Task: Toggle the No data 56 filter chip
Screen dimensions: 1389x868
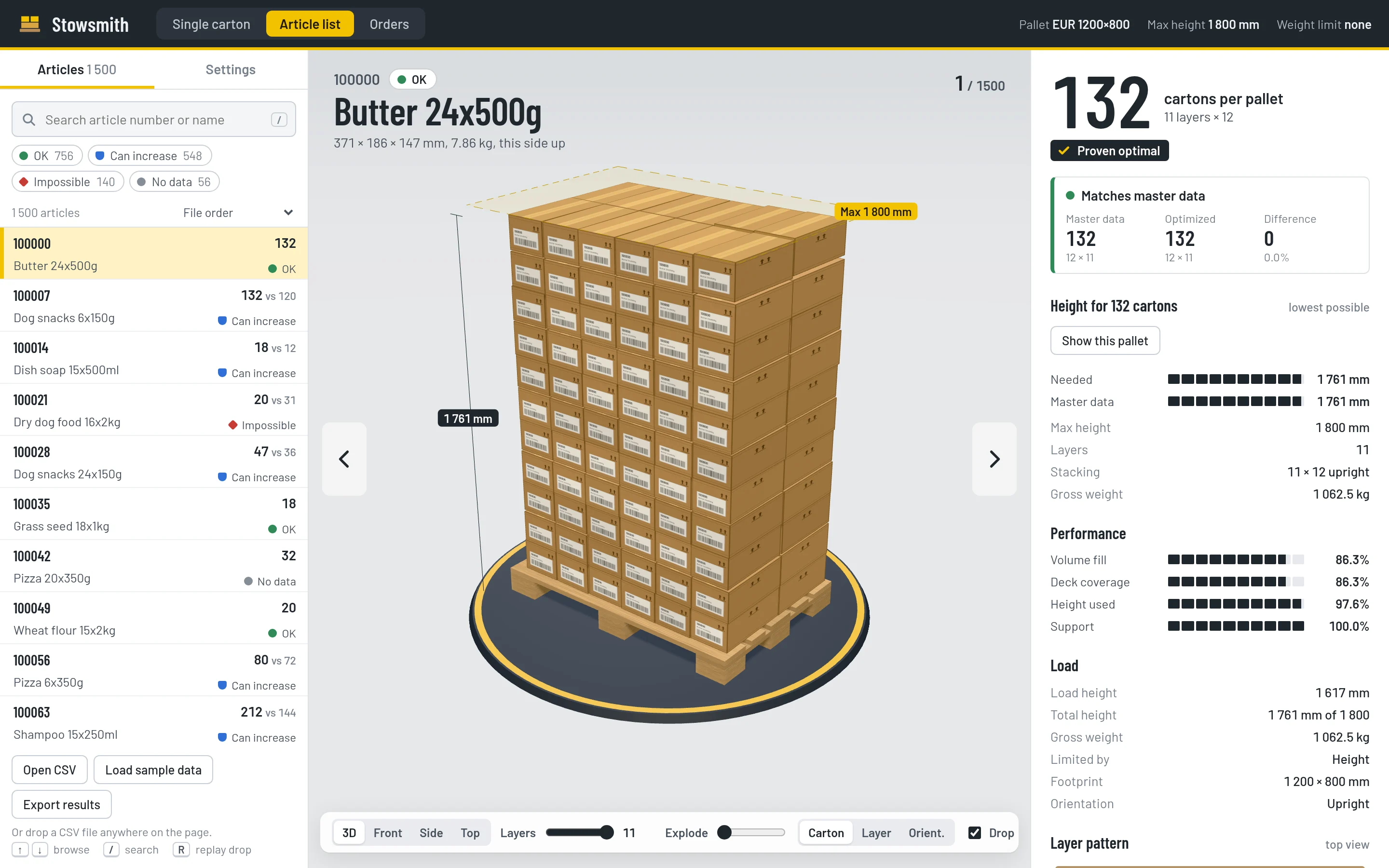Action: coord(175,181)
